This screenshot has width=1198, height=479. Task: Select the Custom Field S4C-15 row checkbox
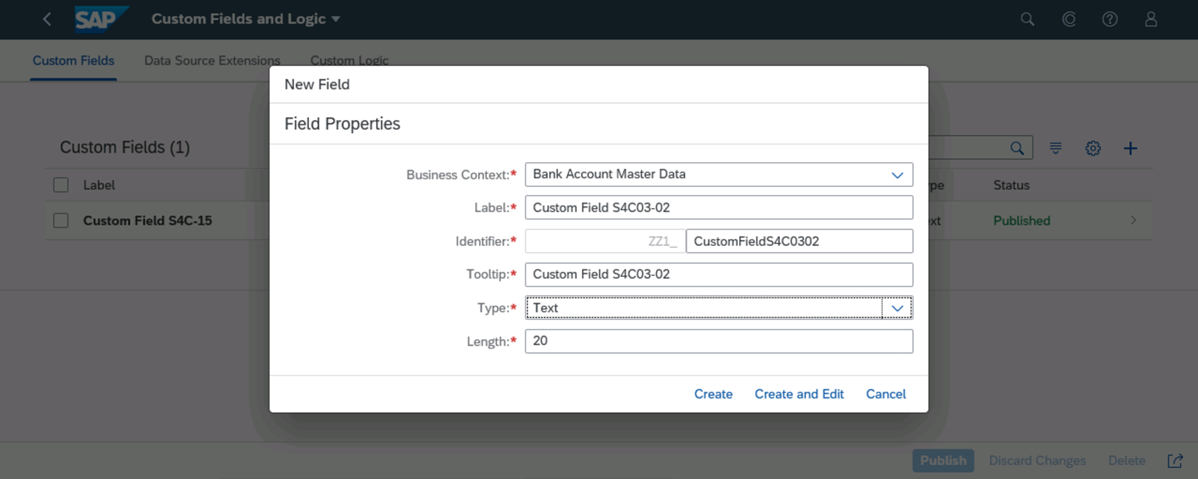61,220
